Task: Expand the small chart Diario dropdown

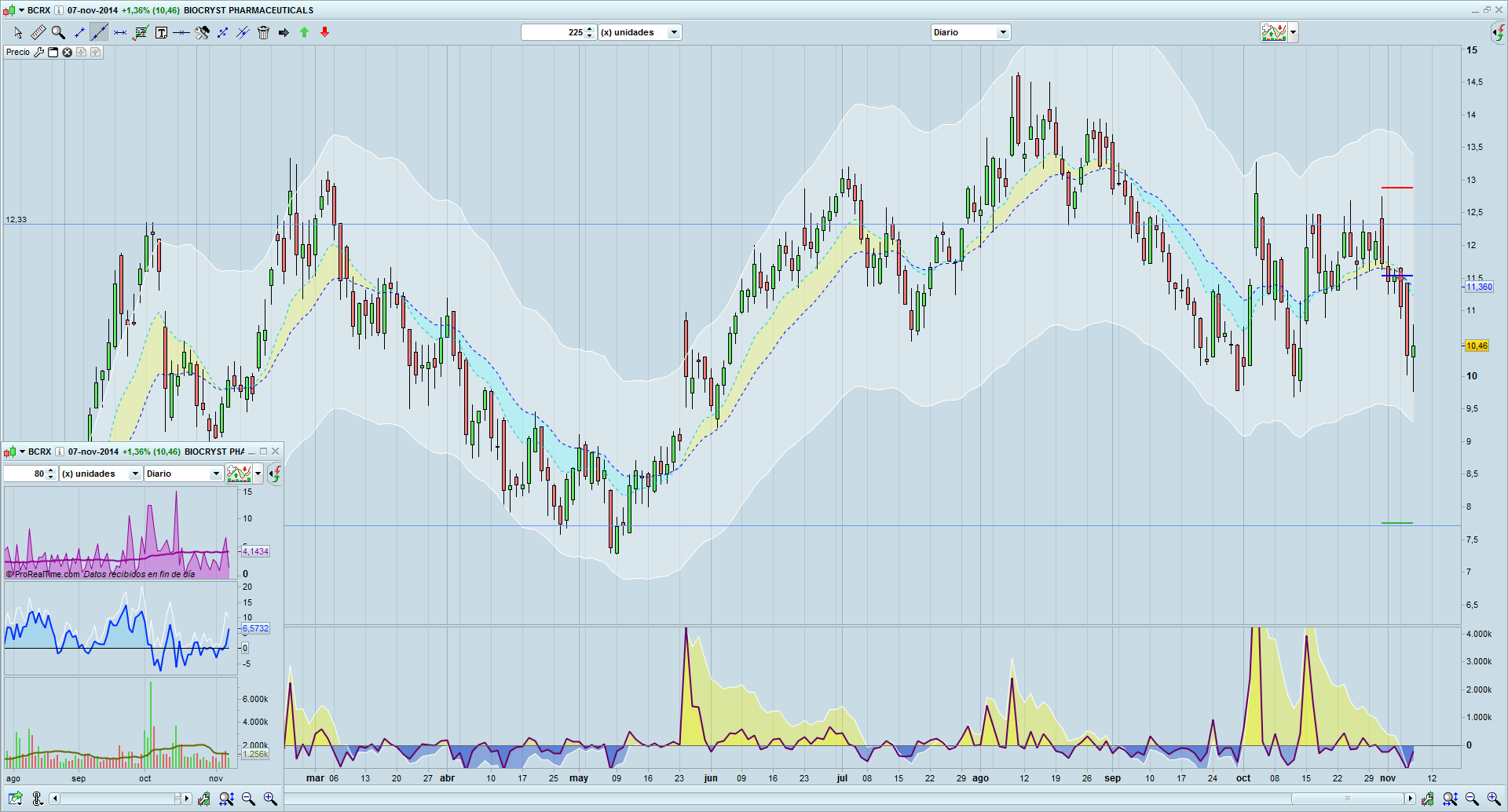Action: click(x=215, y=474)
